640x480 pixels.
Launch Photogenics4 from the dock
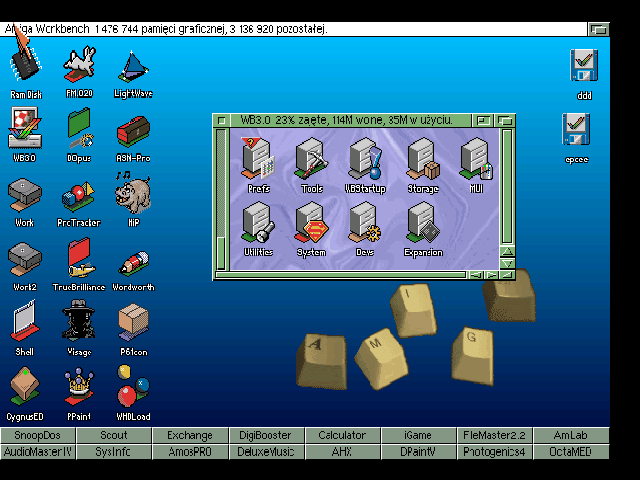coord(494,452)
